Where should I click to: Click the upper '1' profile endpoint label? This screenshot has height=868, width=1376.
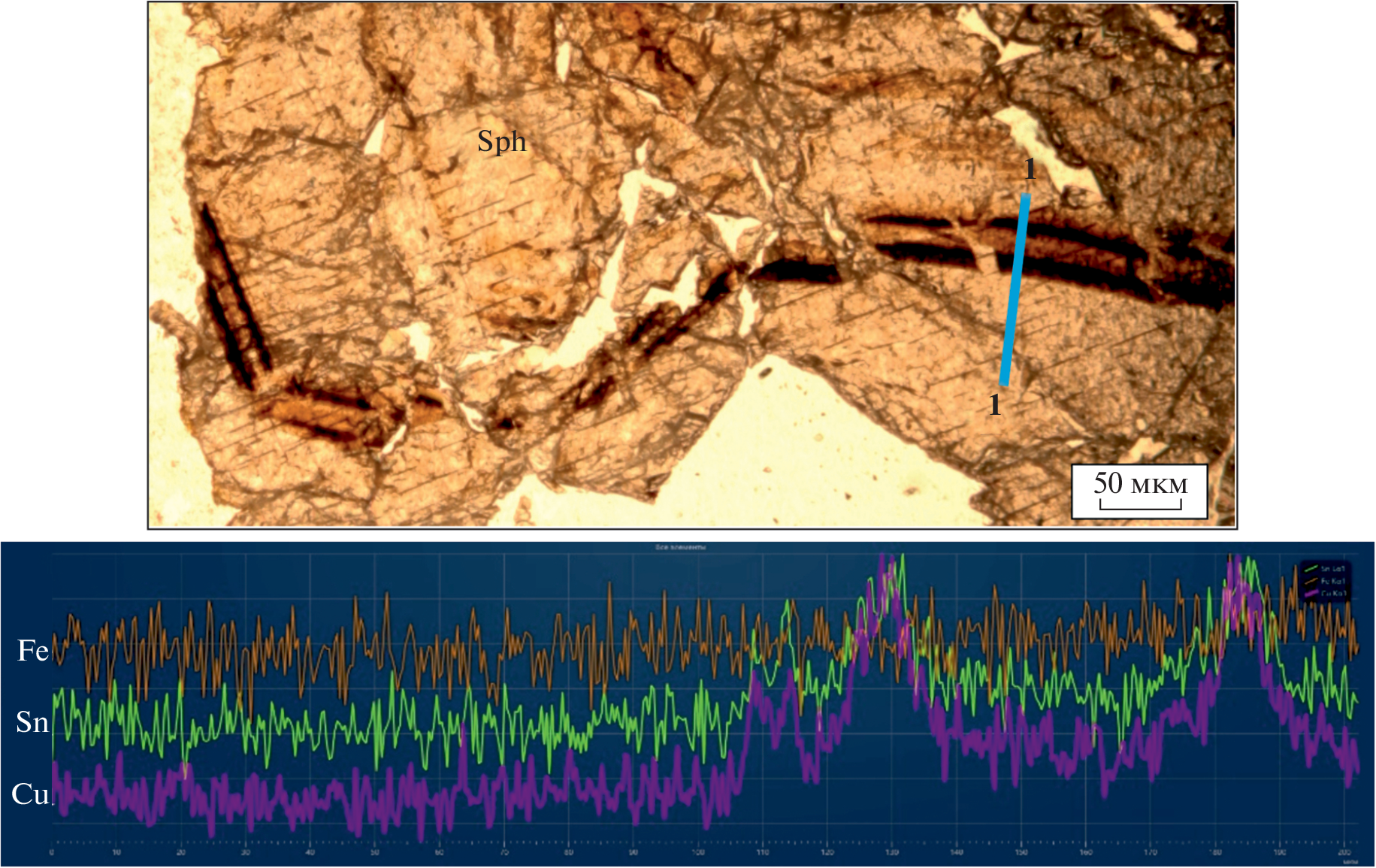click(1030, 170)
